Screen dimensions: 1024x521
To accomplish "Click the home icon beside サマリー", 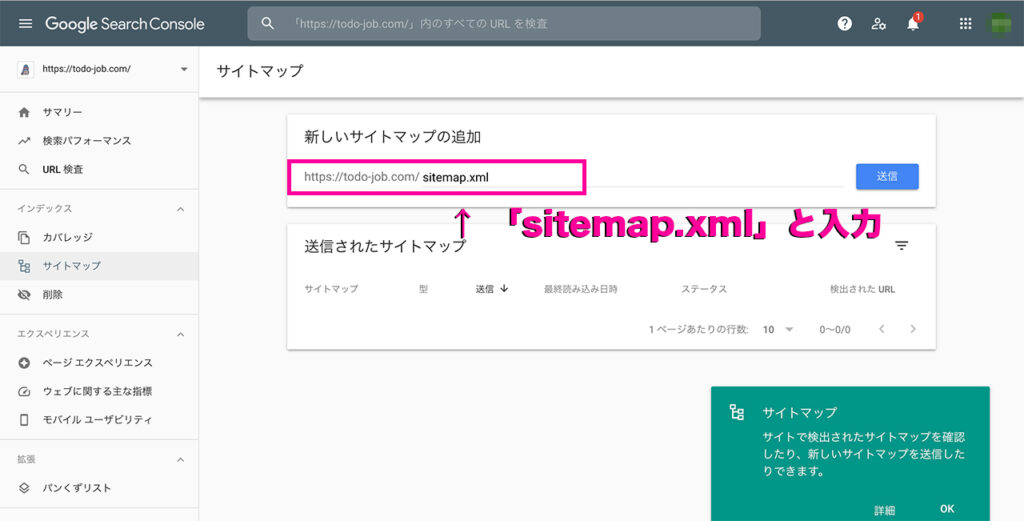I will (x=24, y=112).
